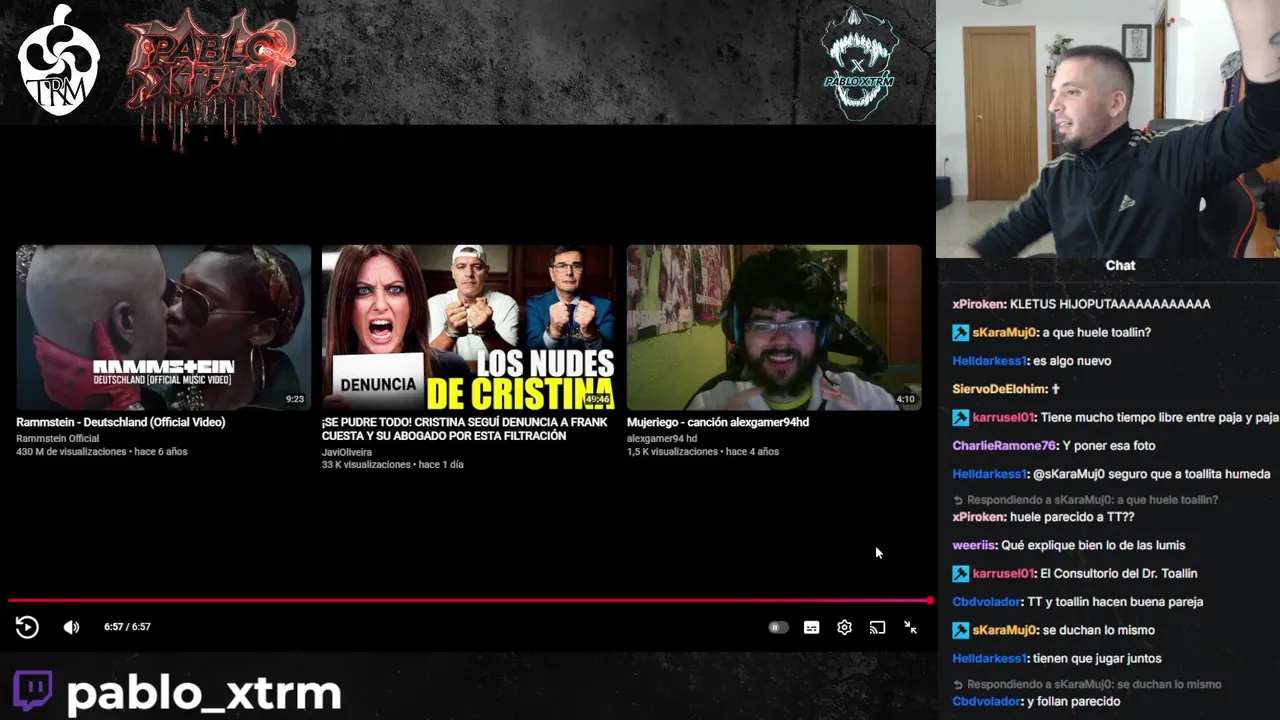Click sKaraMuj0 name on 'se duchan lo mismo'
Viewport: 1280px width, 720px height.
(1005, 630)
